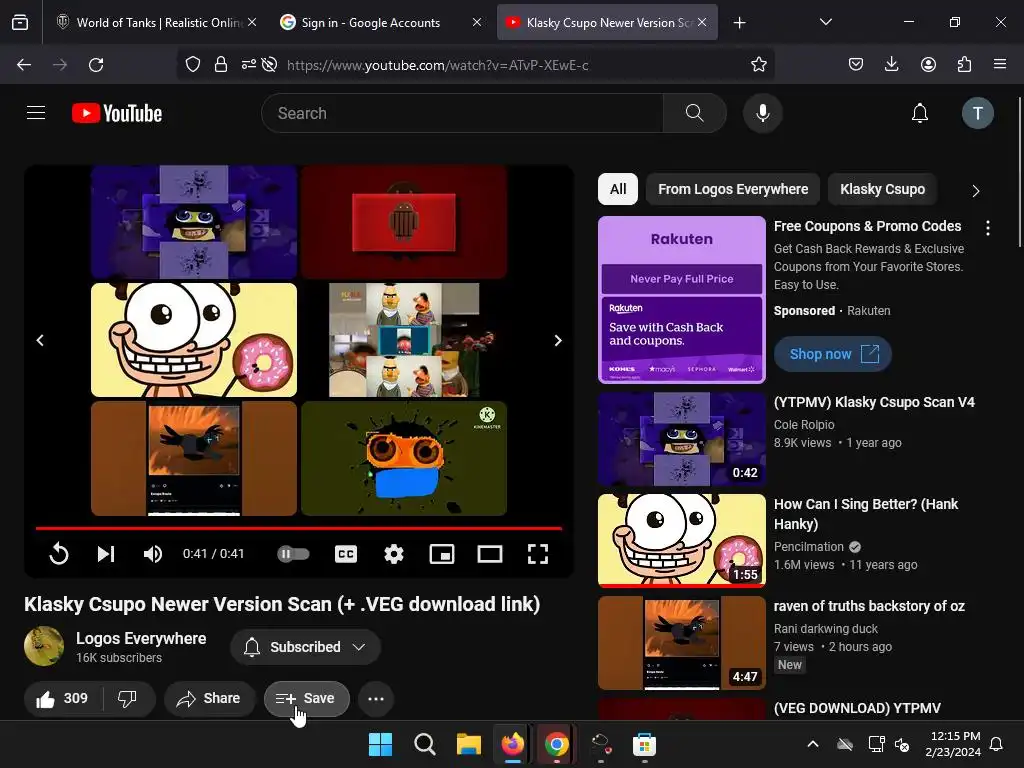Screen dimensions: 1024x768
Task: Click Shop now on Rakuten ad
Action: point(833,354)
